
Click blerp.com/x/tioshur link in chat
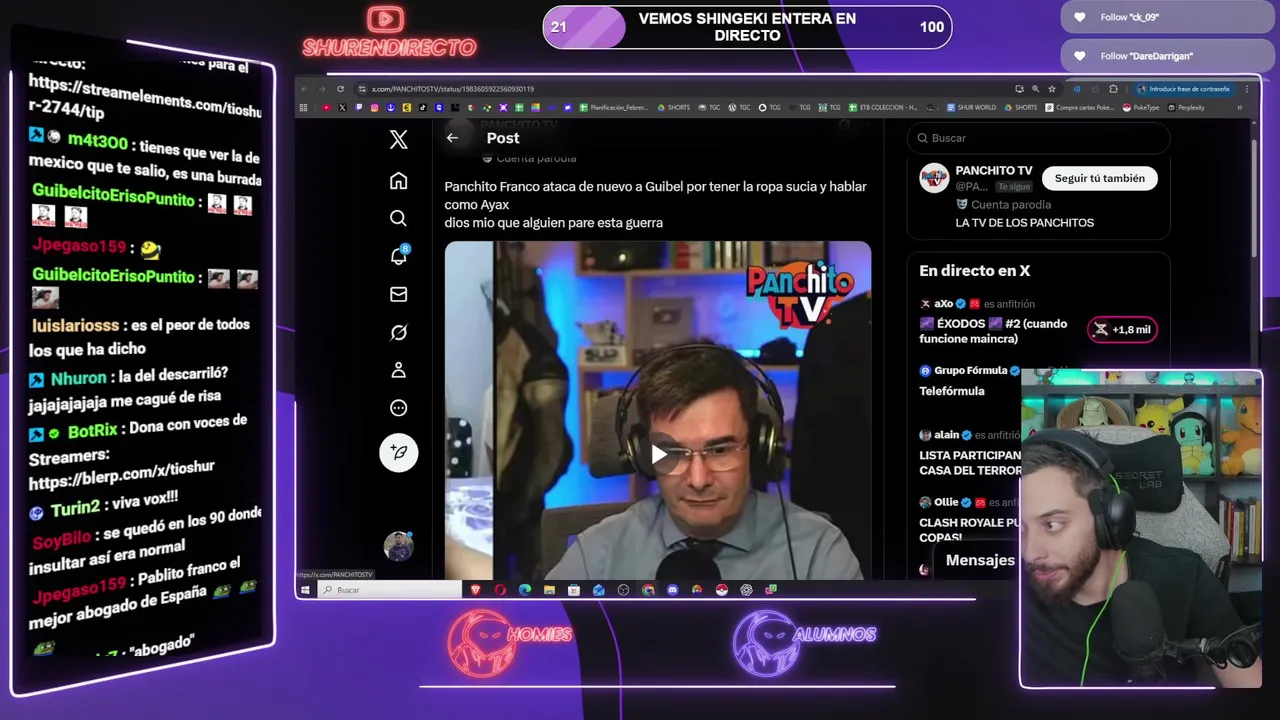(x=122, y=474)
